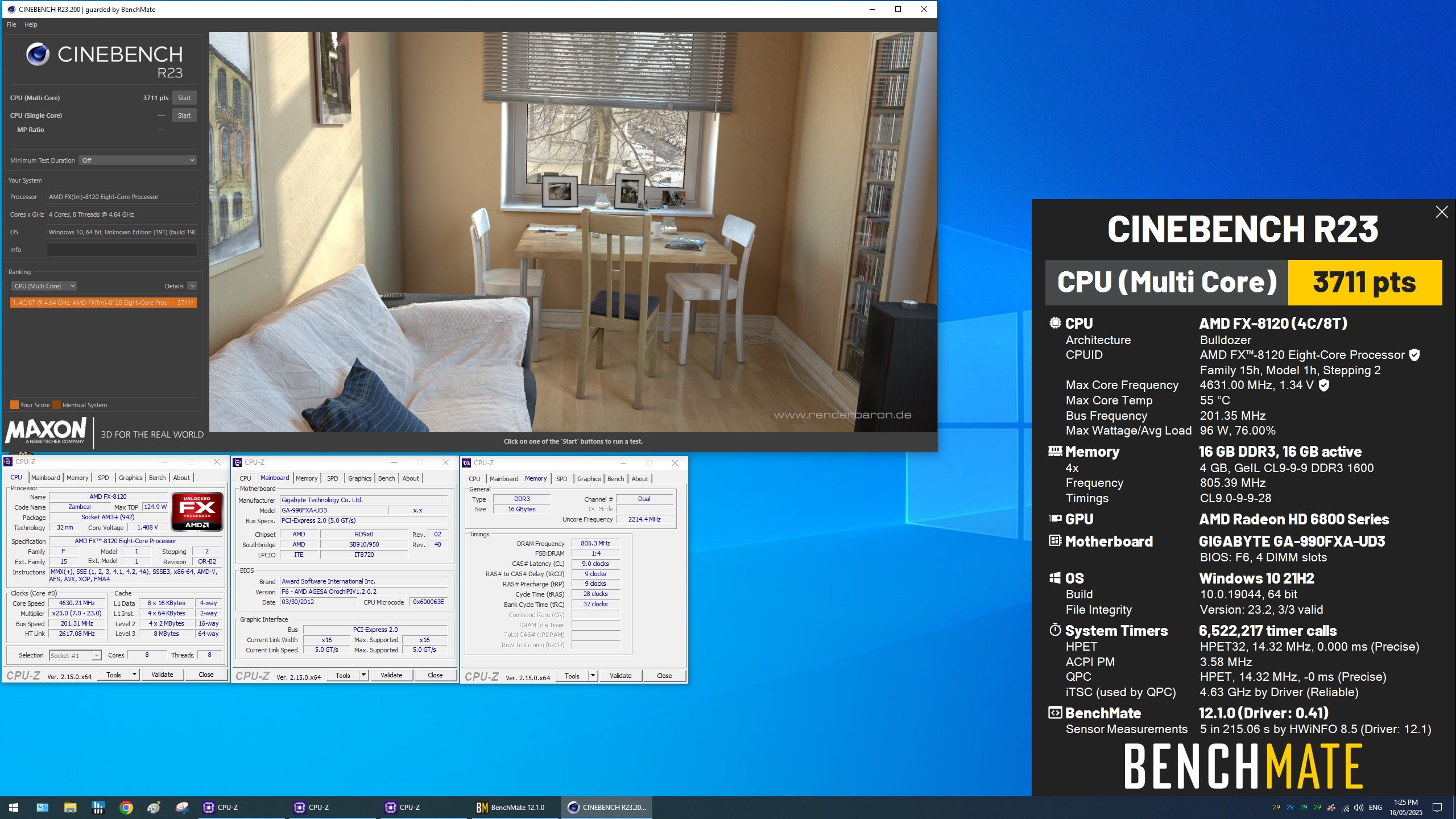
Task: Click the blue bar-chart app icon on taskbar
Action: 98,807
